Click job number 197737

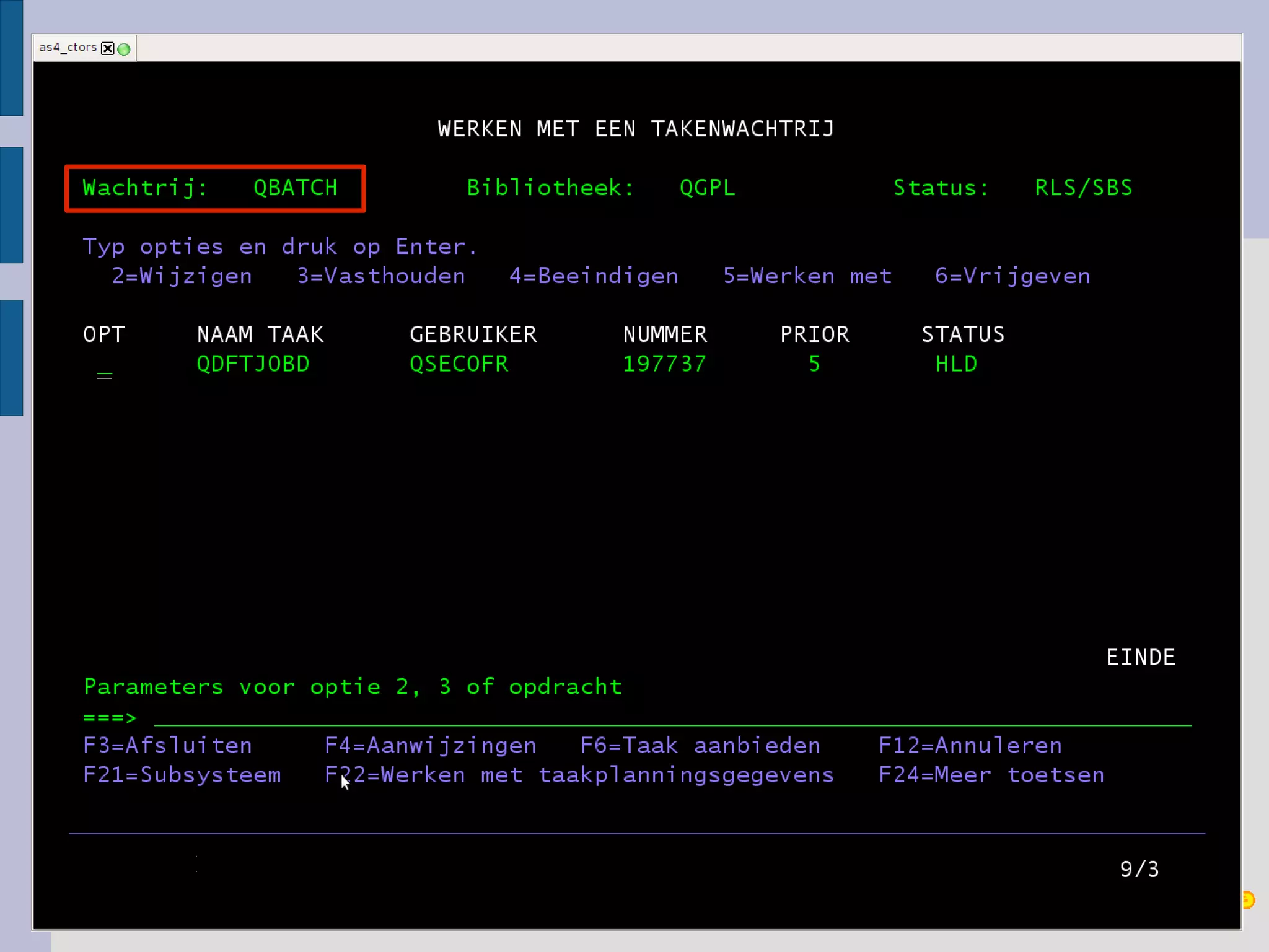click(x=664, y=364)
